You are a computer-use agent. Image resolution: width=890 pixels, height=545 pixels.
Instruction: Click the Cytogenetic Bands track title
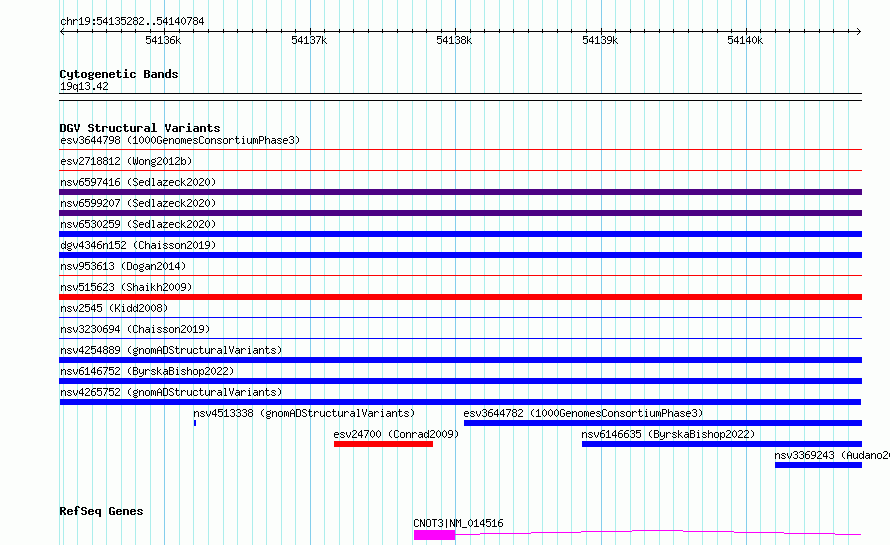point(119,74)
